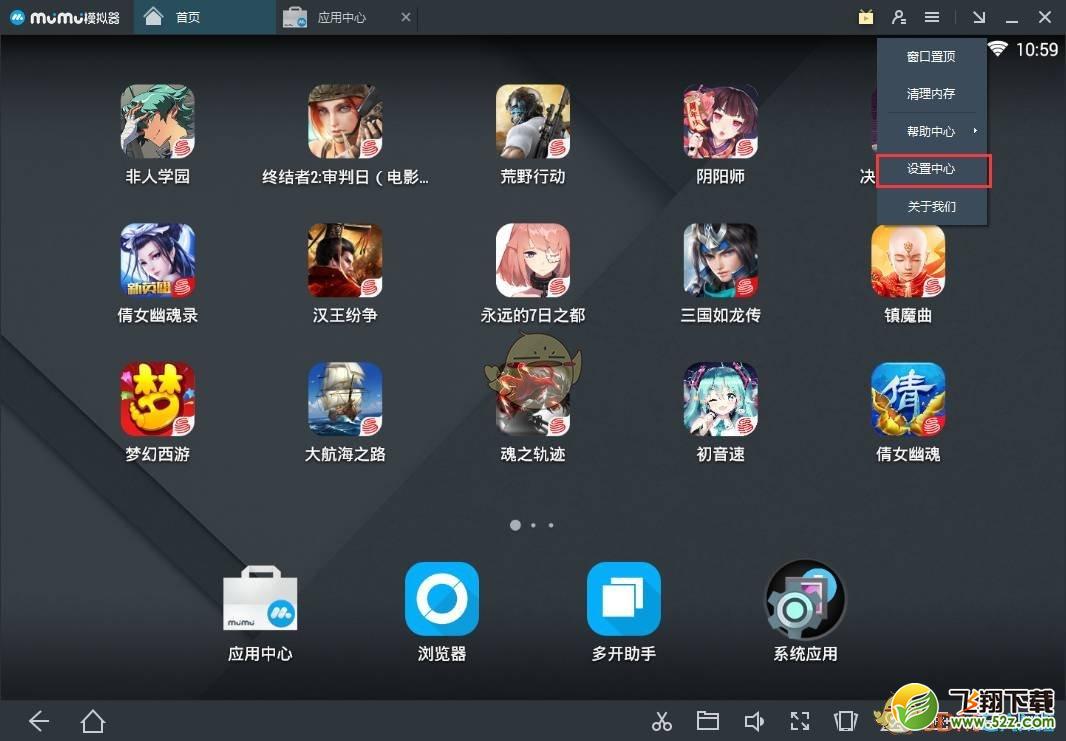Image resolution: width=1066 pixels, height=741 pixels.
Task: Launch the 魂之轨迹 game
Action: tap(532, 398)
